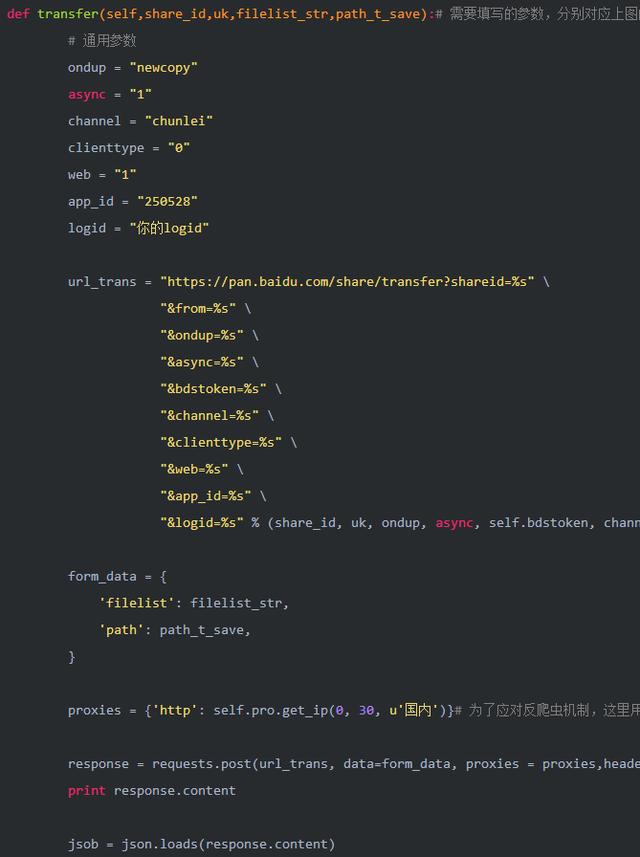The width and height of the screenshot is (640, 857).
Task: Click the line channel = "chunlei"
Action: (x=140, y=121)
